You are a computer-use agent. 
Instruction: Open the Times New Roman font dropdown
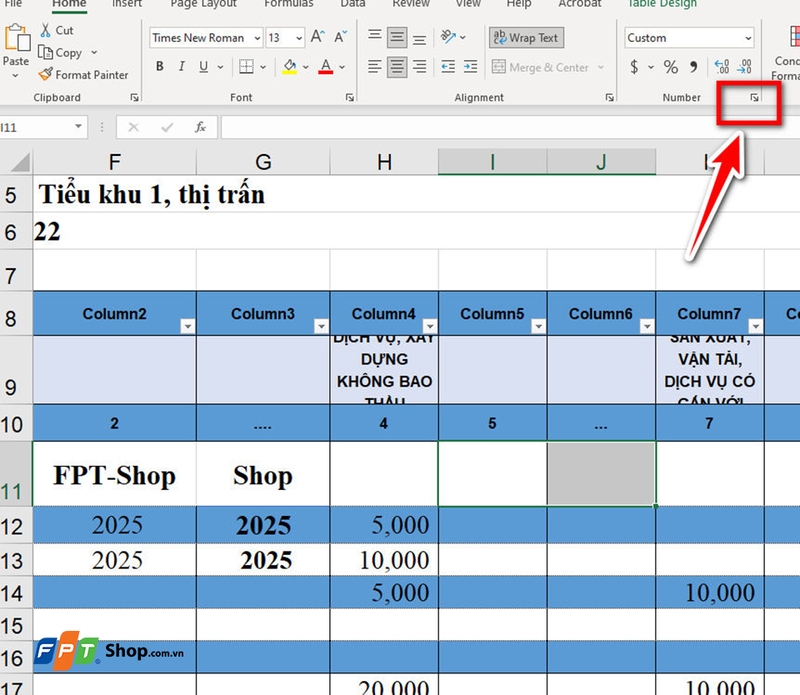[258, 37]
